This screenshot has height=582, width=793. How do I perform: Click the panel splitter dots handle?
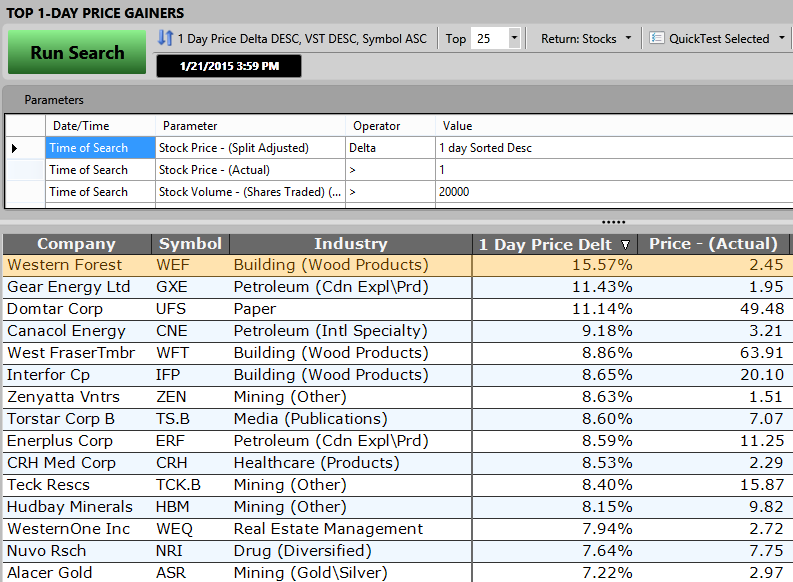pyautogui.click(x=612, y=222)
